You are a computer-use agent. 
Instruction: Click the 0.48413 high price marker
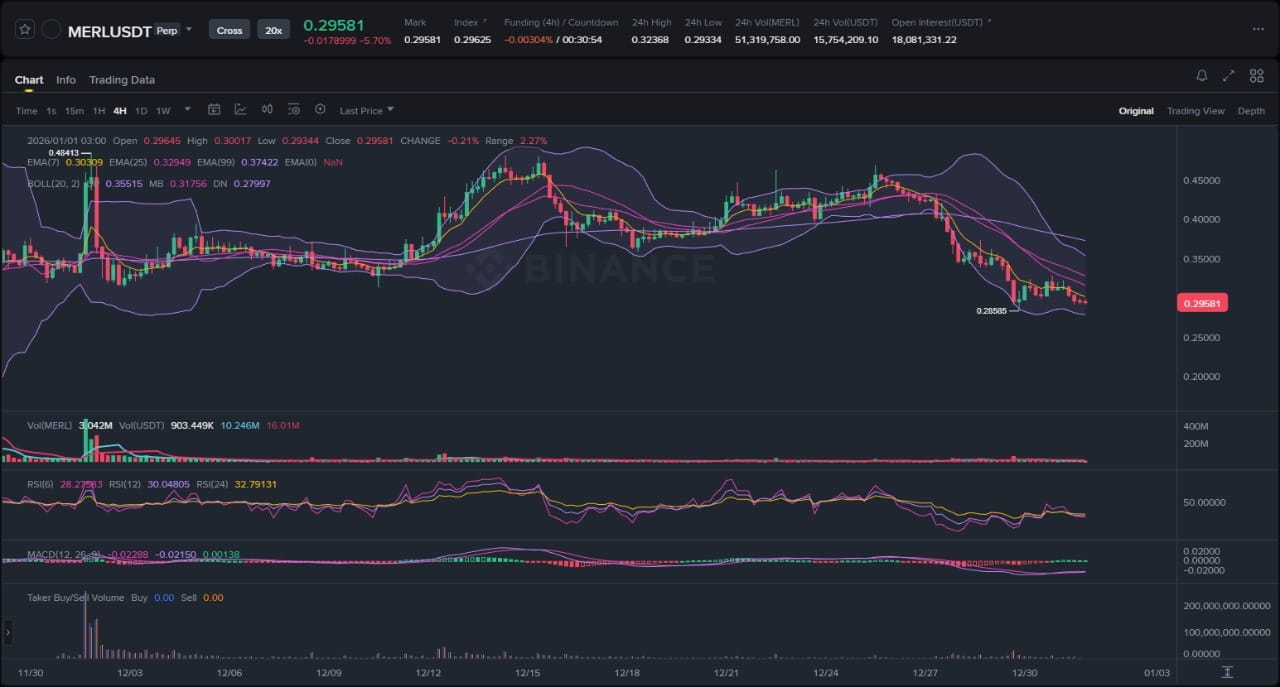point(64,152)
